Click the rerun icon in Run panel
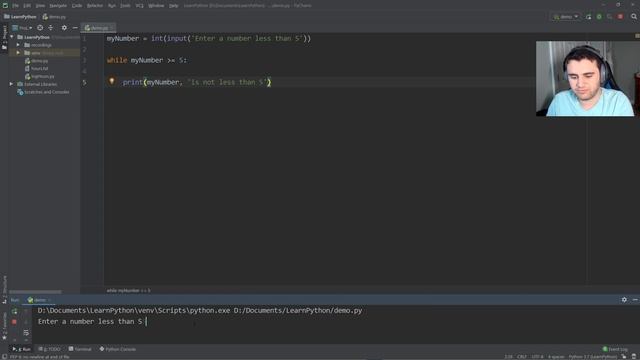 coord(14,312)
